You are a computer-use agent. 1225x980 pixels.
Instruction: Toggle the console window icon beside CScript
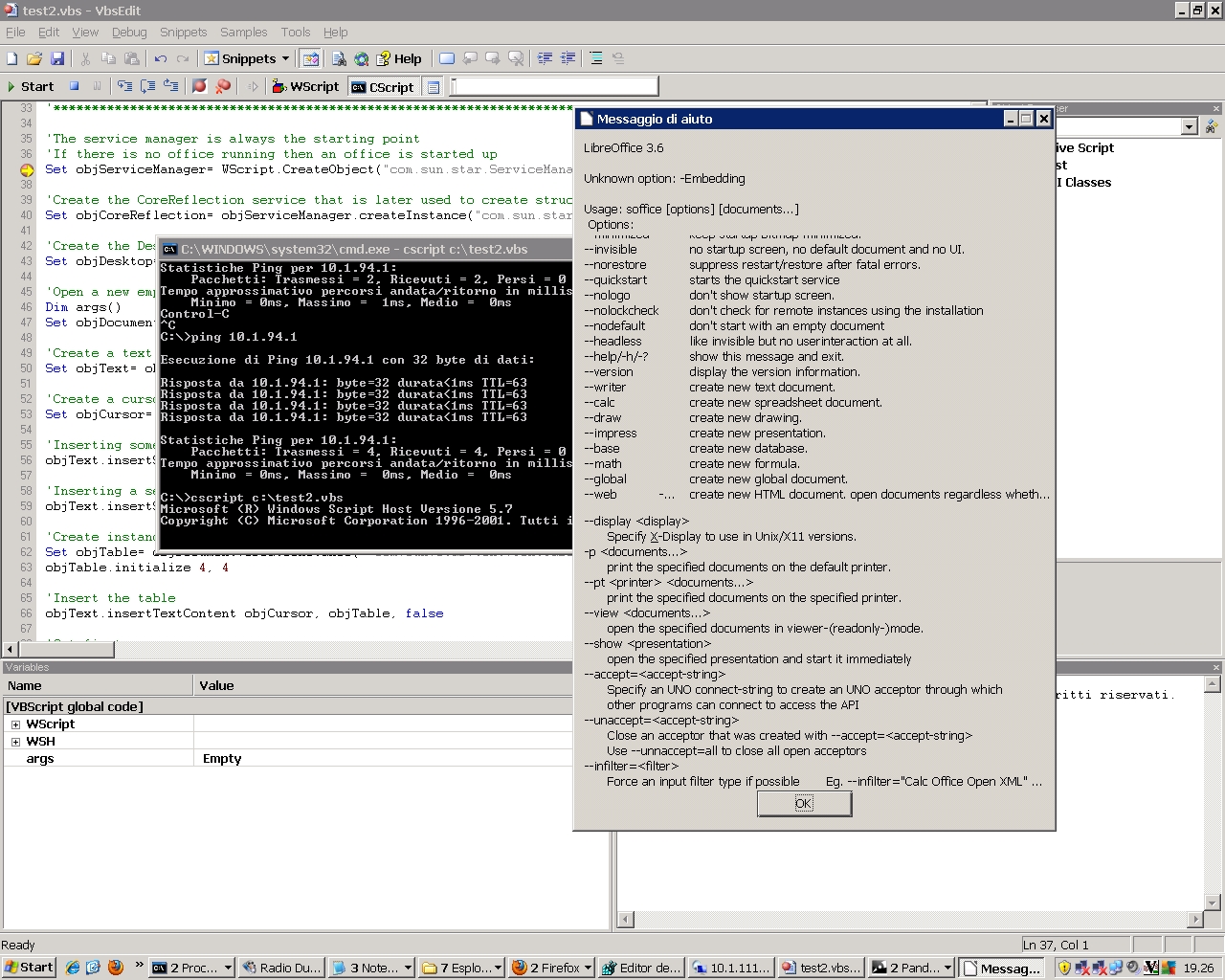pos(434,87)
